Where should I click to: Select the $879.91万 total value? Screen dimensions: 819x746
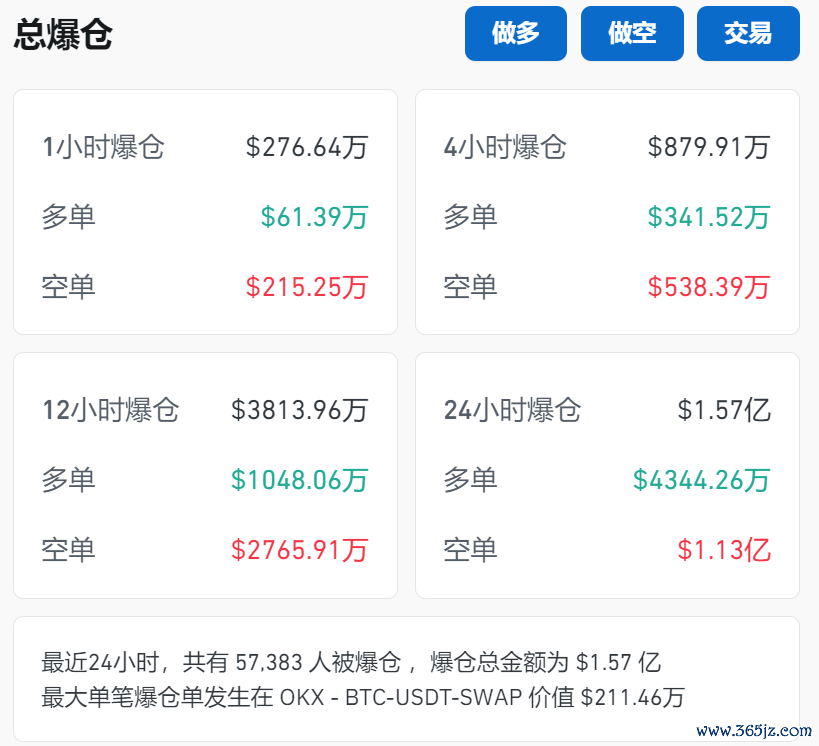coord(709,147)
